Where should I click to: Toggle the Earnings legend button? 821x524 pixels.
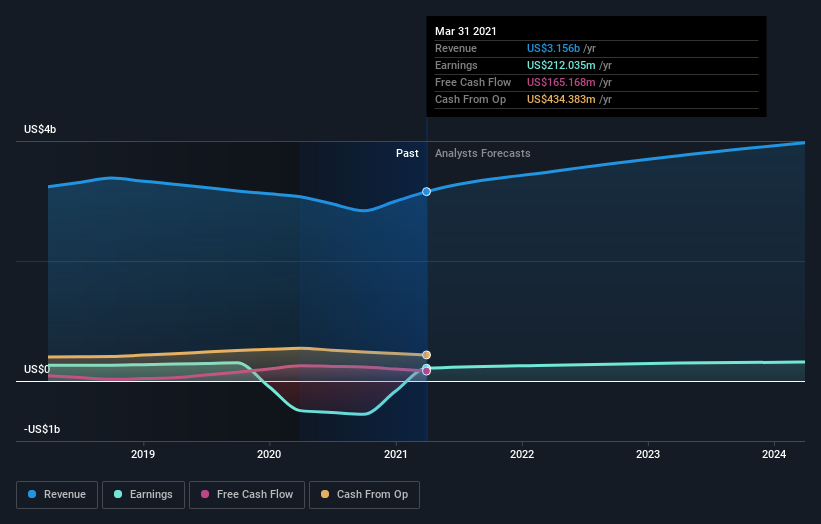tap(143, 495)
